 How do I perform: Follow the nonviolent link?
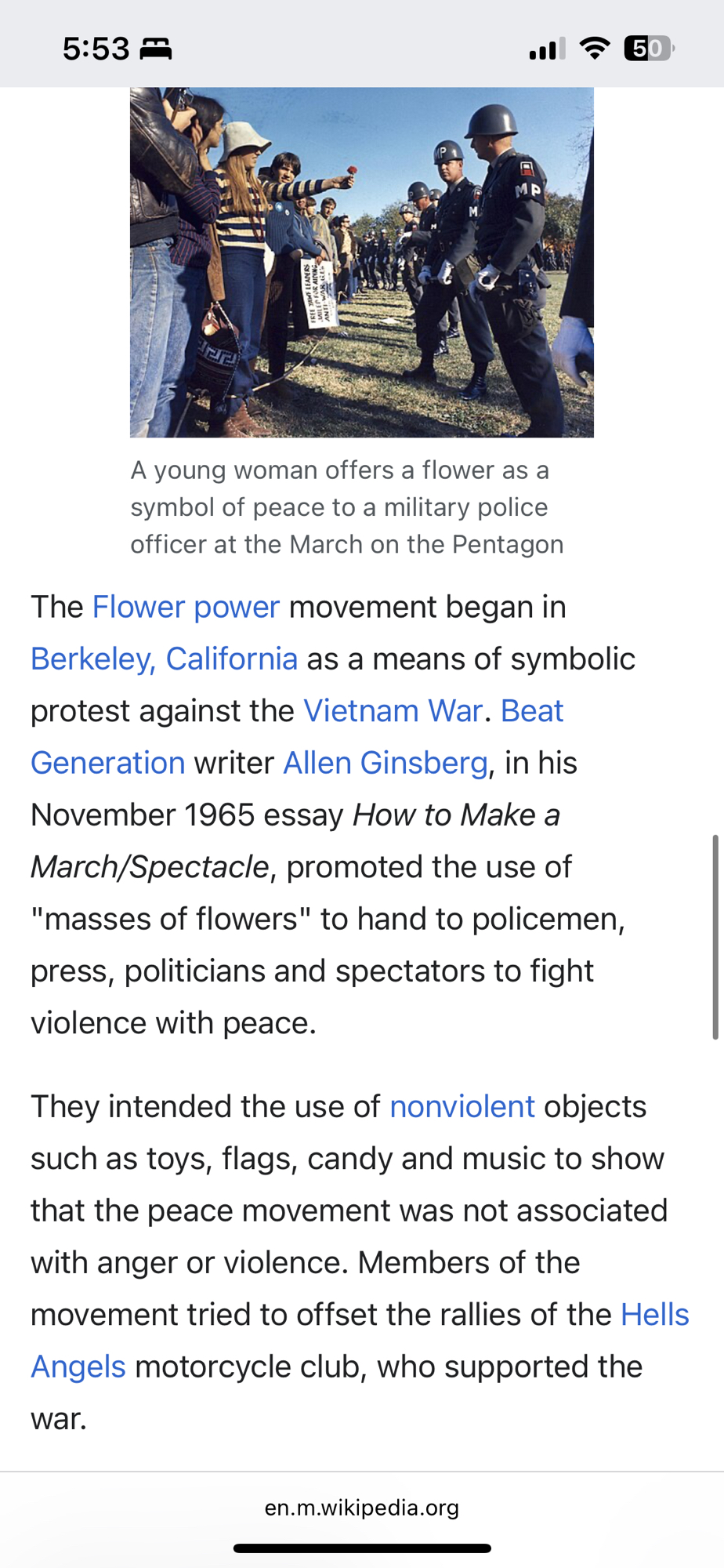[462, 1106]
